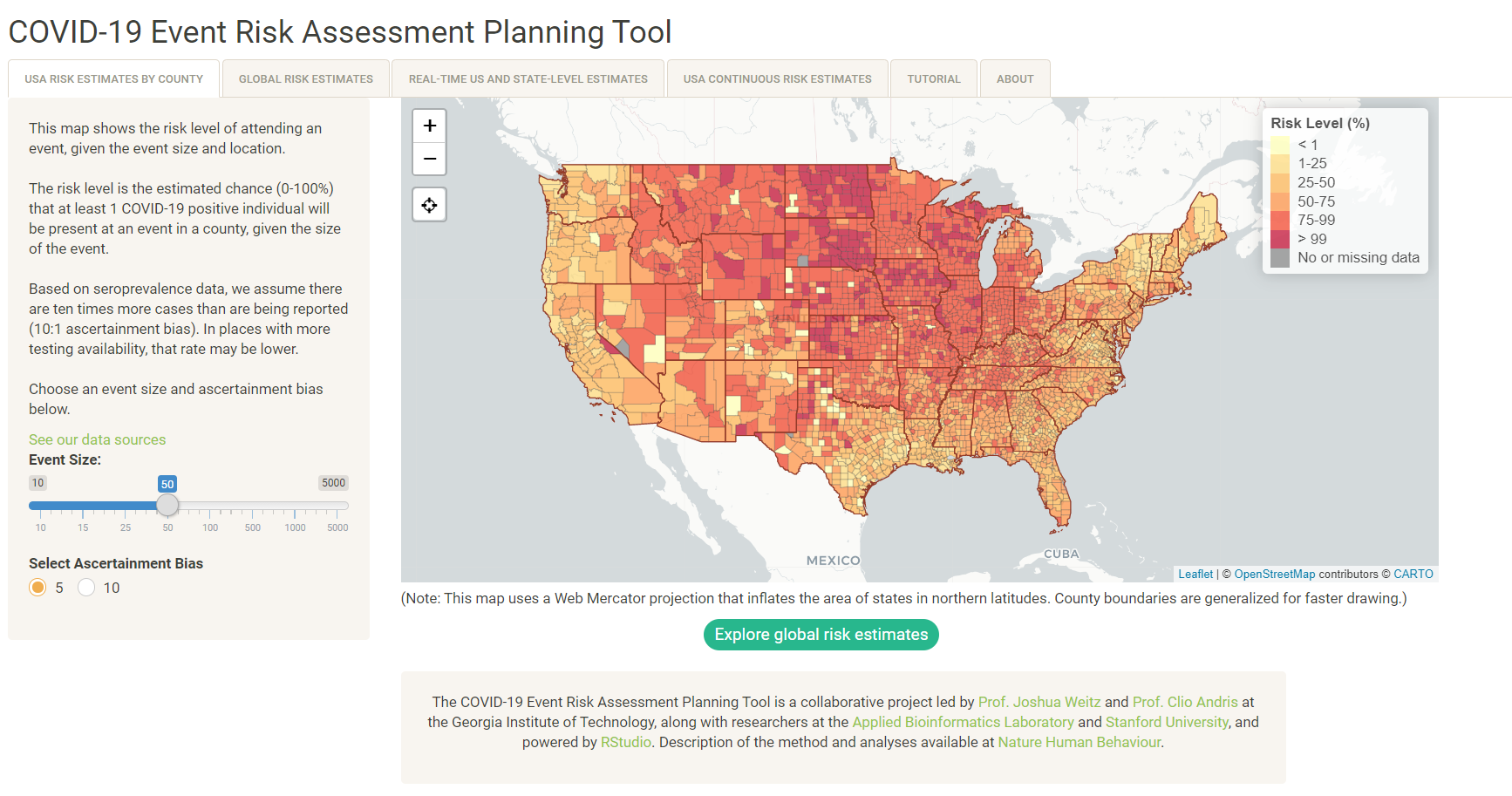The height and width of the screenshot is (796, 1512).
Task: Visit Applied Bioinformatics Laboratory link
Action: 964,722
